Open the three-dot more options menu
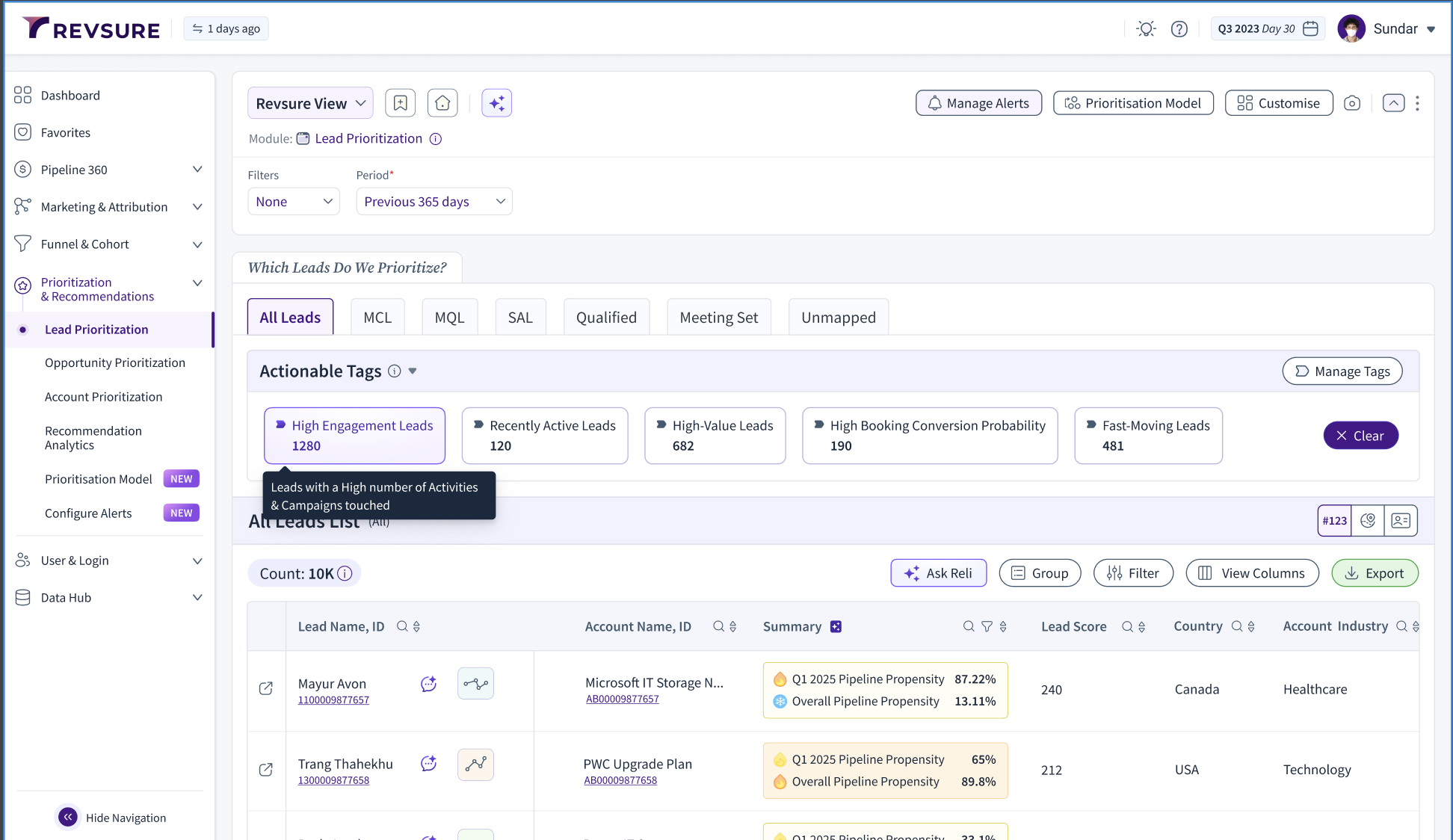The height and width of the screenshot is (840, 1453). point(1417,103)
